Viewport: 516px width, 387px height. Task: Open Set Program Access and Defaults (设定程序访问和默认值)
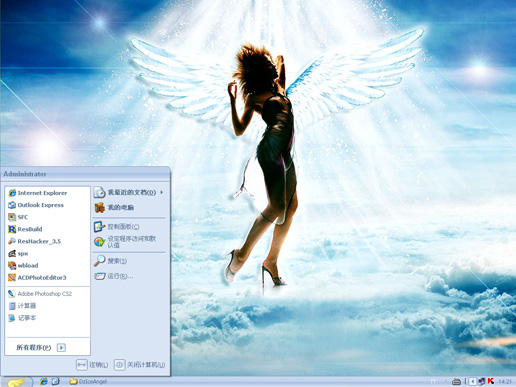pos(129,242)
